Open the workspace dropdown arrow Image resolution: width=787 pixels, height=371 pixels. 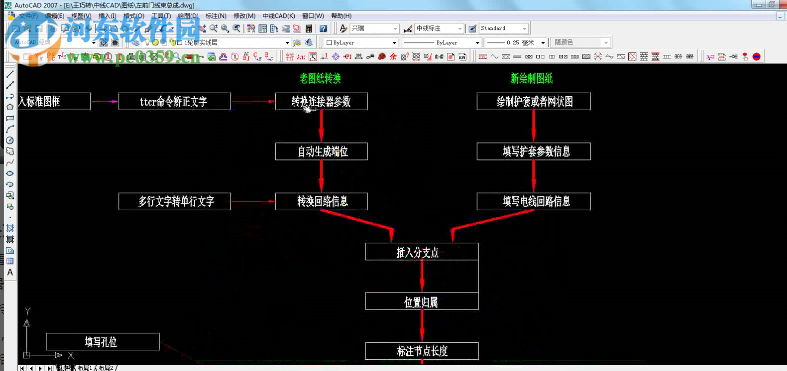(94, 43)
